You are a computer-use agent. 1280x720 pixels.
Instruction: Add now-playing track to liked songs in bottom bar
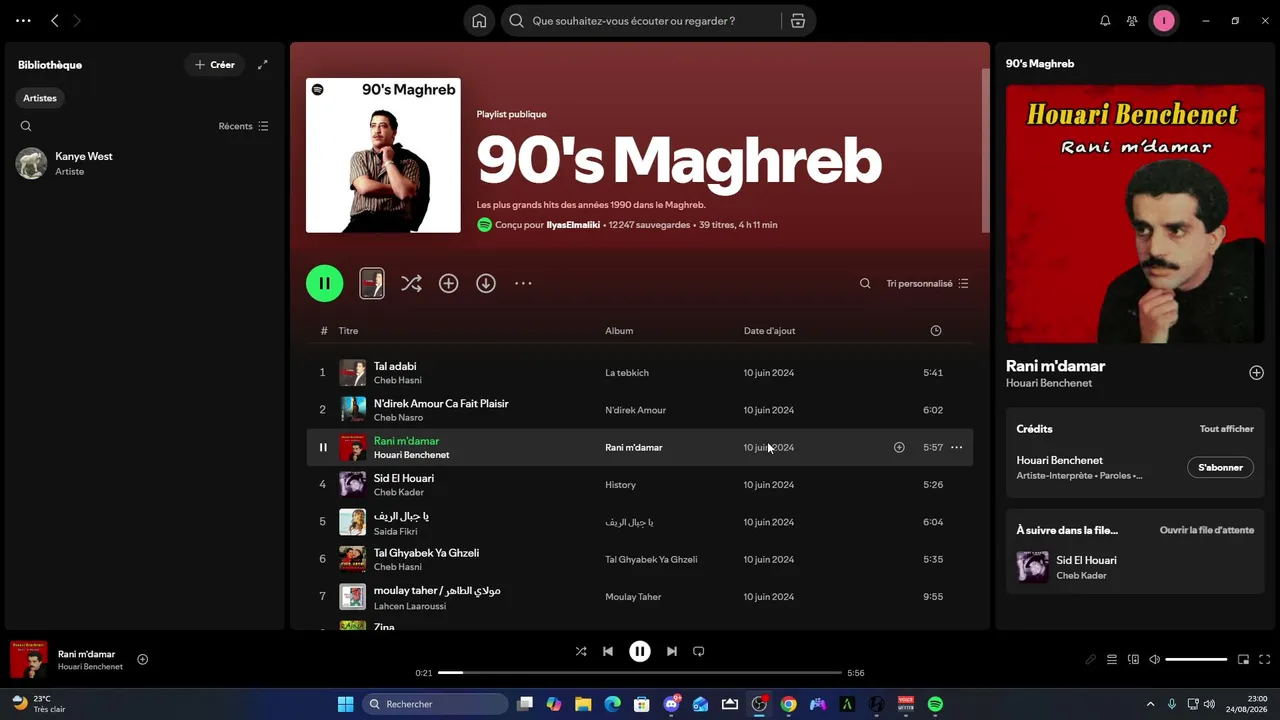(x=143, y=659)
